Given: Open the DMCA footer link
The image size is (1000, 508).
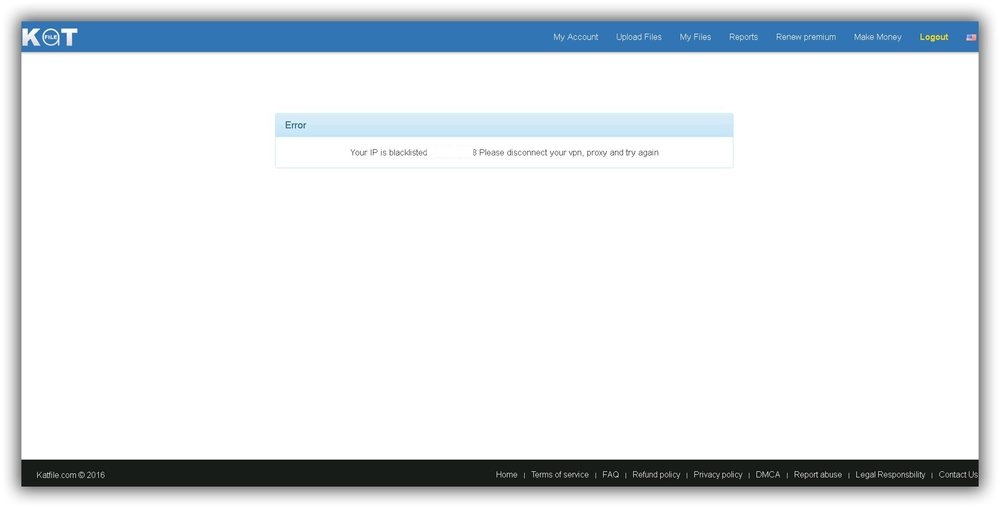Looking at the screenshot, I should point(767,475).
